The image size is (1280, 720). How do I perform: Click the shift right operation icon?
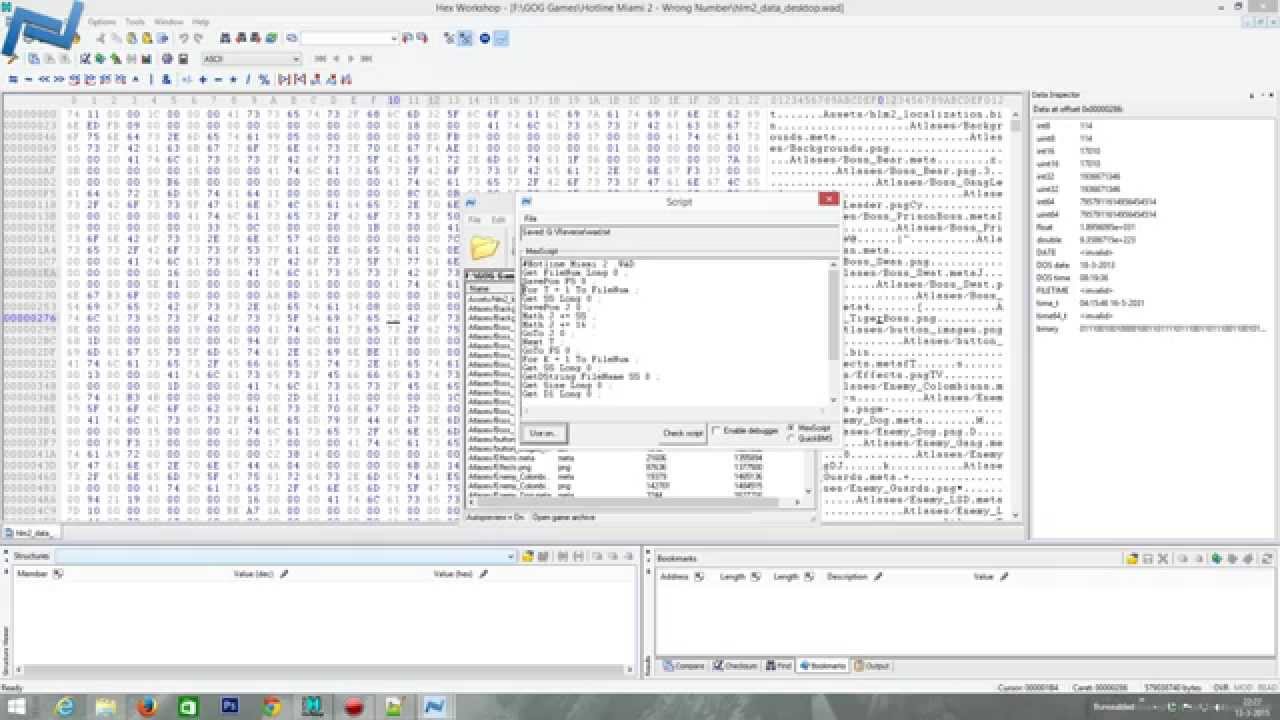click(59, 79)
